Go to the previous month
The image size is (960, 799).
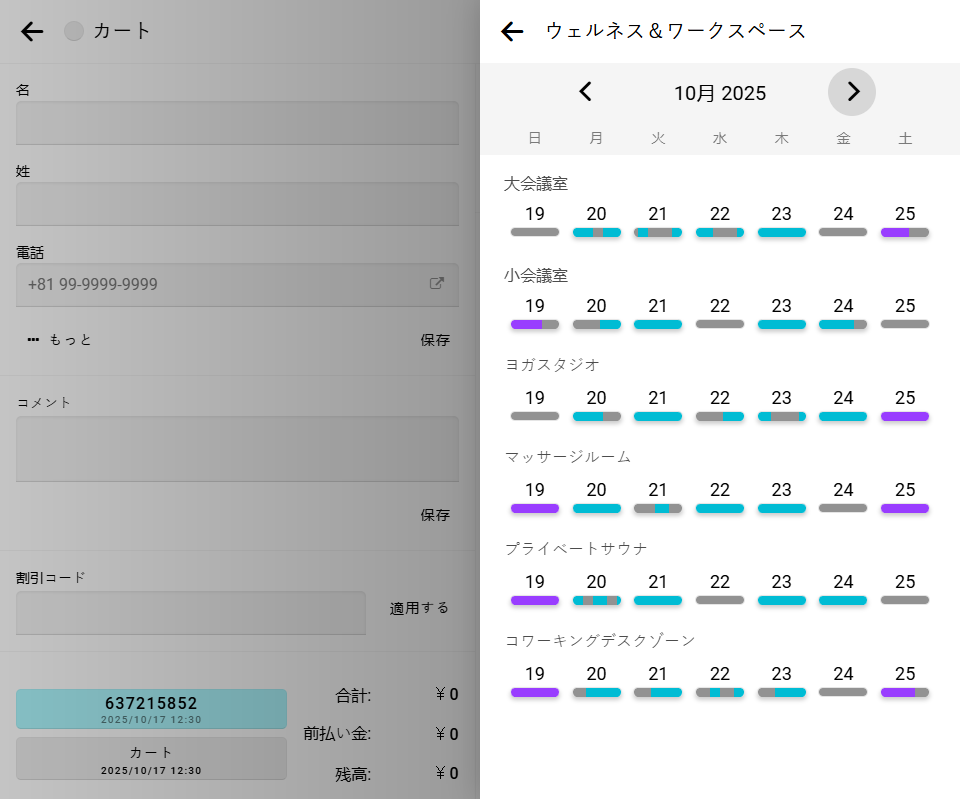586,93
